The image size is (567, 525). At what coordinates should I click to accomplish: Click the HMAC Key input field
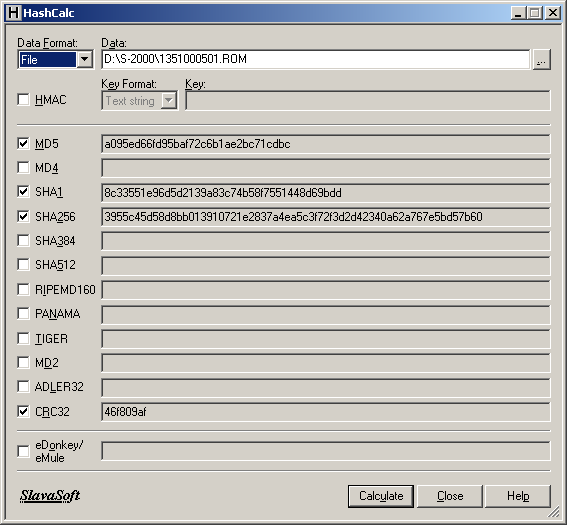point(368,101)
